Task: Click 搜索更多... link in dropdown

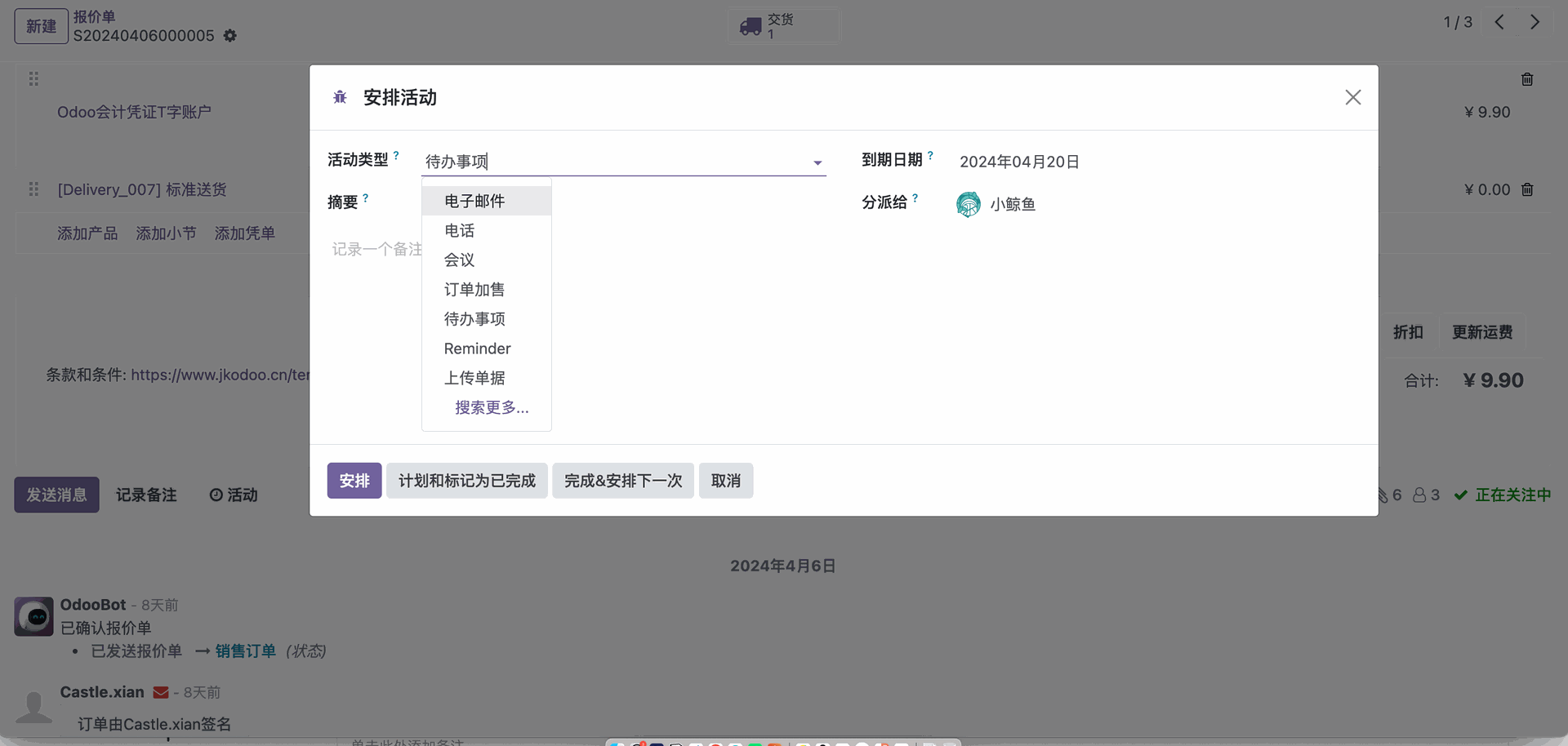Action: tap(492, 407)
